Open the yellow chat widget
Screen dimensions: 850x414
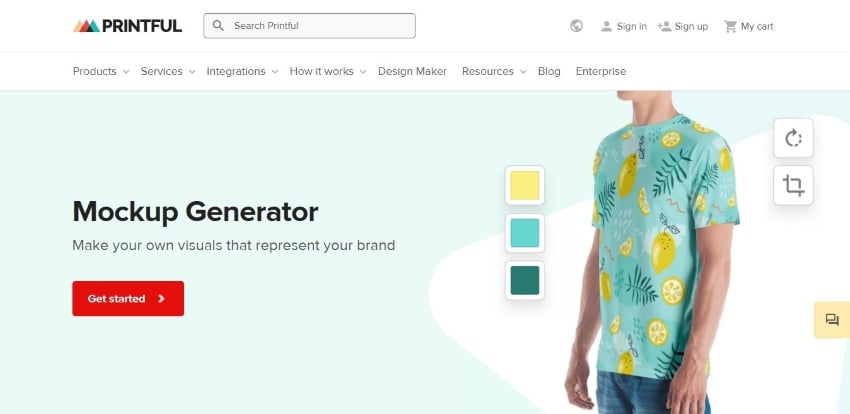(x=832, y=320)
